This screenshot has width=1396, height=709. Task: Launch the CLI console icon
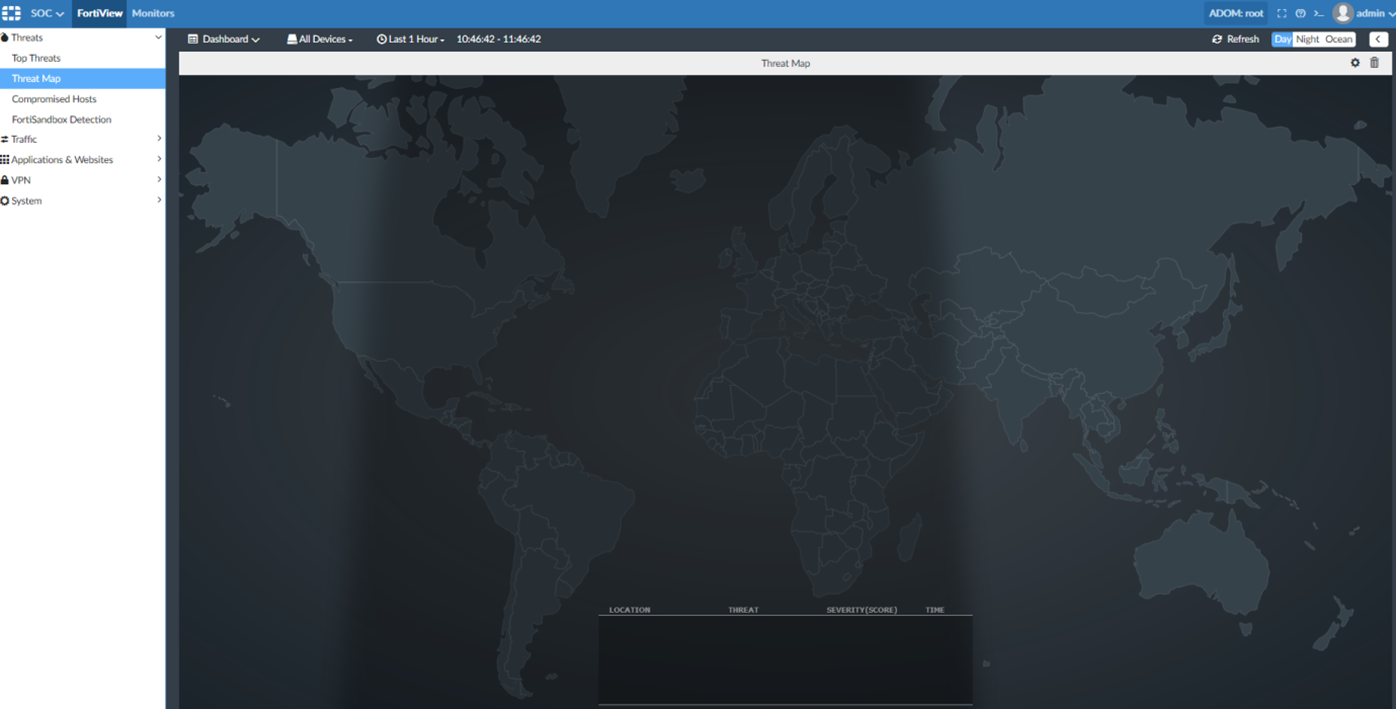1318,14
